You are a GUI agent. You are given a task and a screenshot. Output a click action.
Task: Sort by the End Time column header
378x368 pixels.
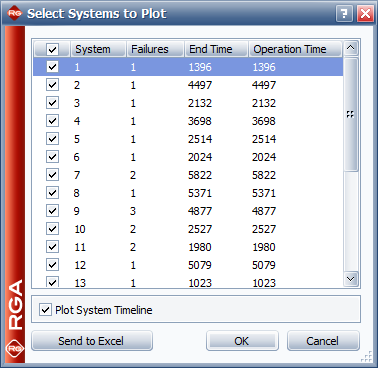click(216, 49)
